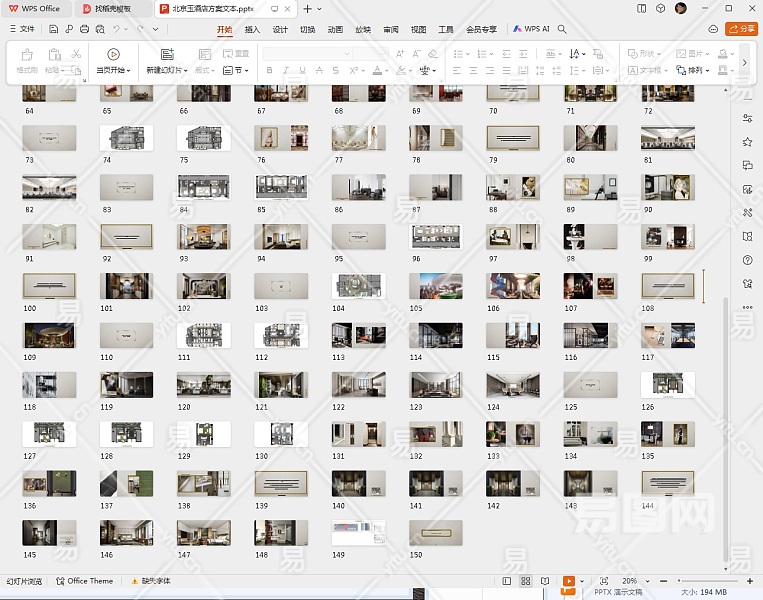Open the search icon beside WPS AI
The height and width of the screenshot is (600, 763).
click(x=563, y=29)
